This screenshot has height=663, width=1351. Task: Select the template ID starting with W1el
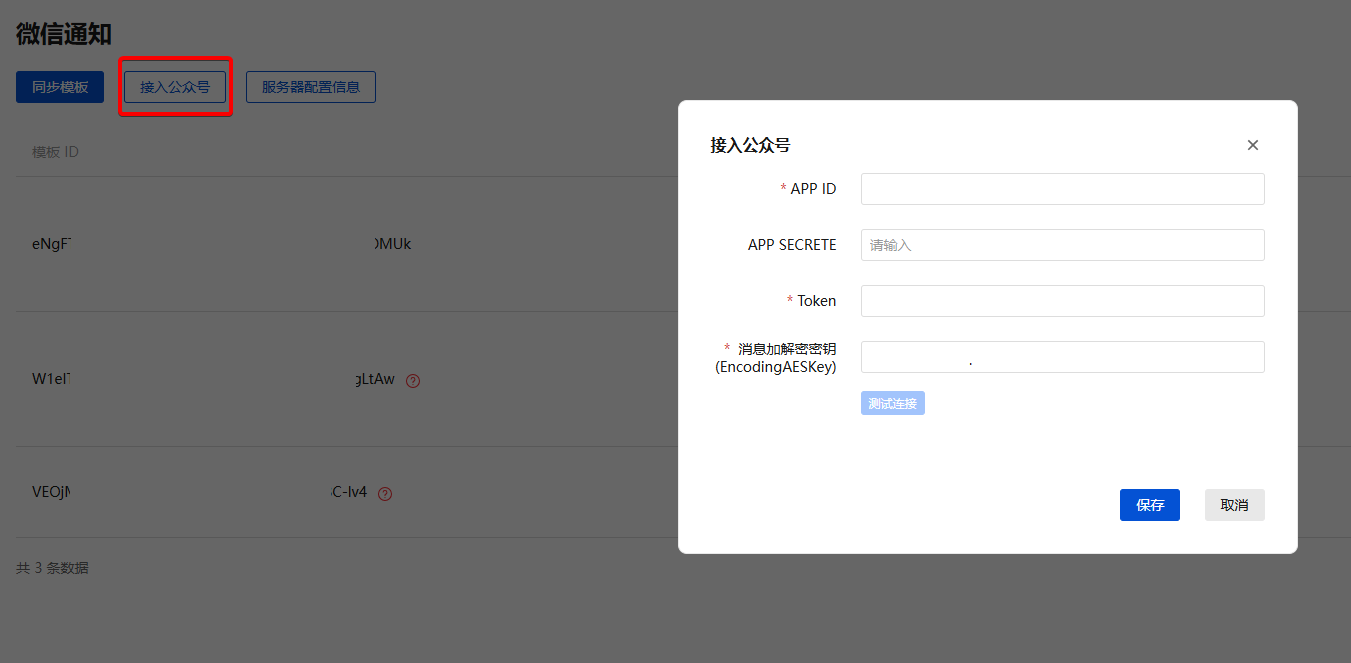(214, 379)
